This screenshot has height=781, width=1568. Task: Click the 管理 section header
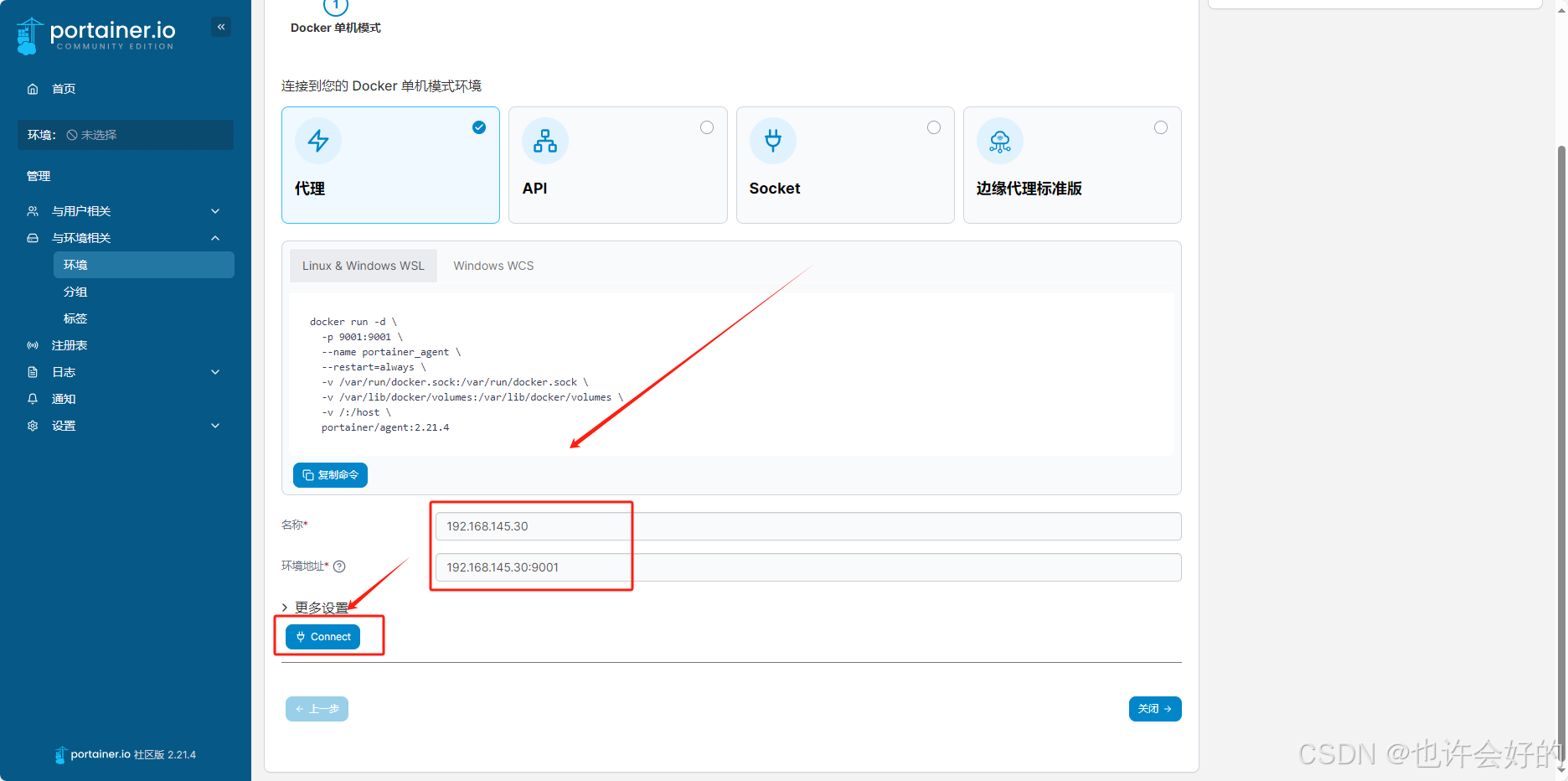tap(39, 176)
